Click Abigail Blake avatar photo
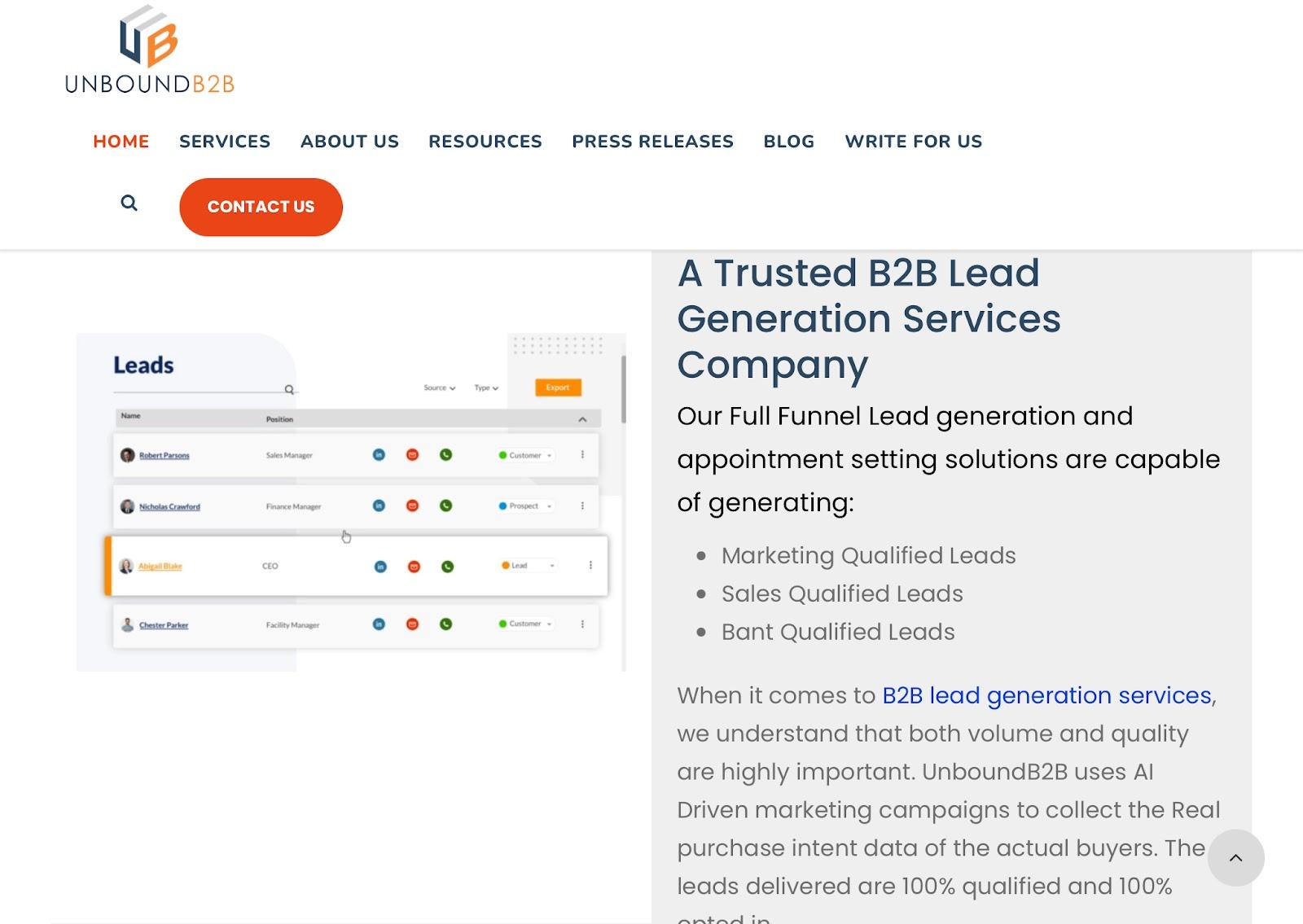 pos(126,566)
